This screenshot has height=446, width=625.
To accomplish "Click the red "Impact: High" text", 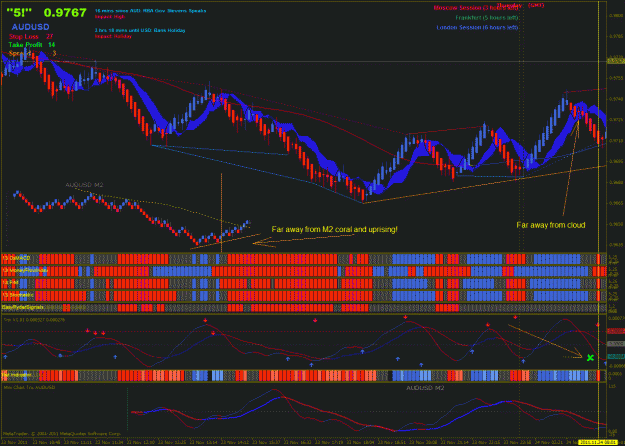I will (x=110, y=17).
